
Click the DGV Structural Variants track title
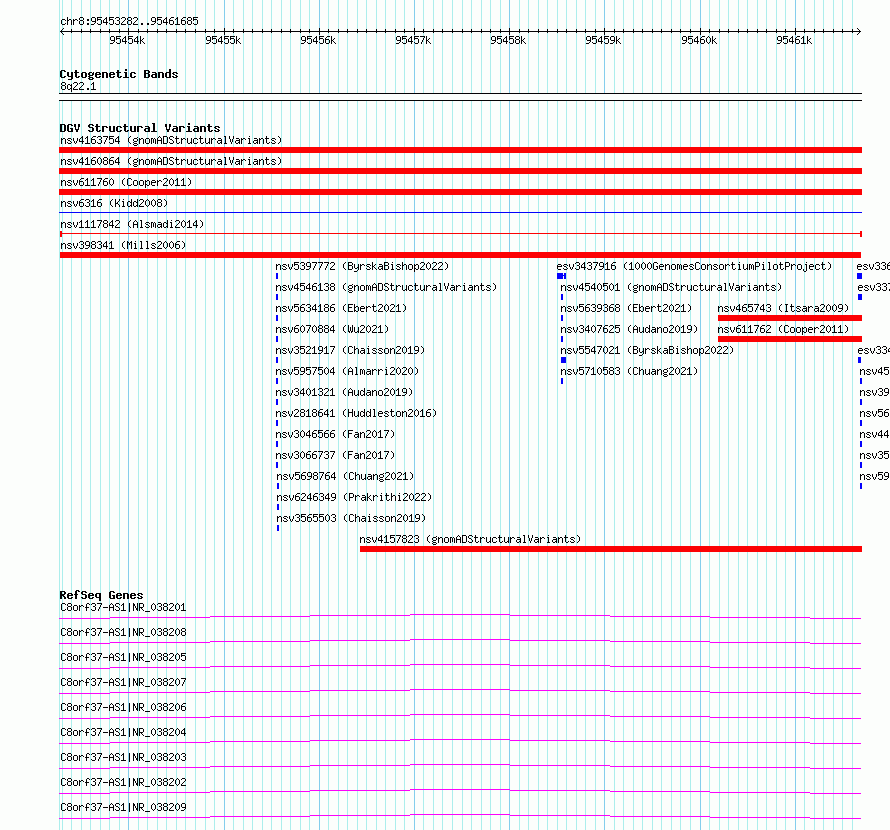pos(140,128)
